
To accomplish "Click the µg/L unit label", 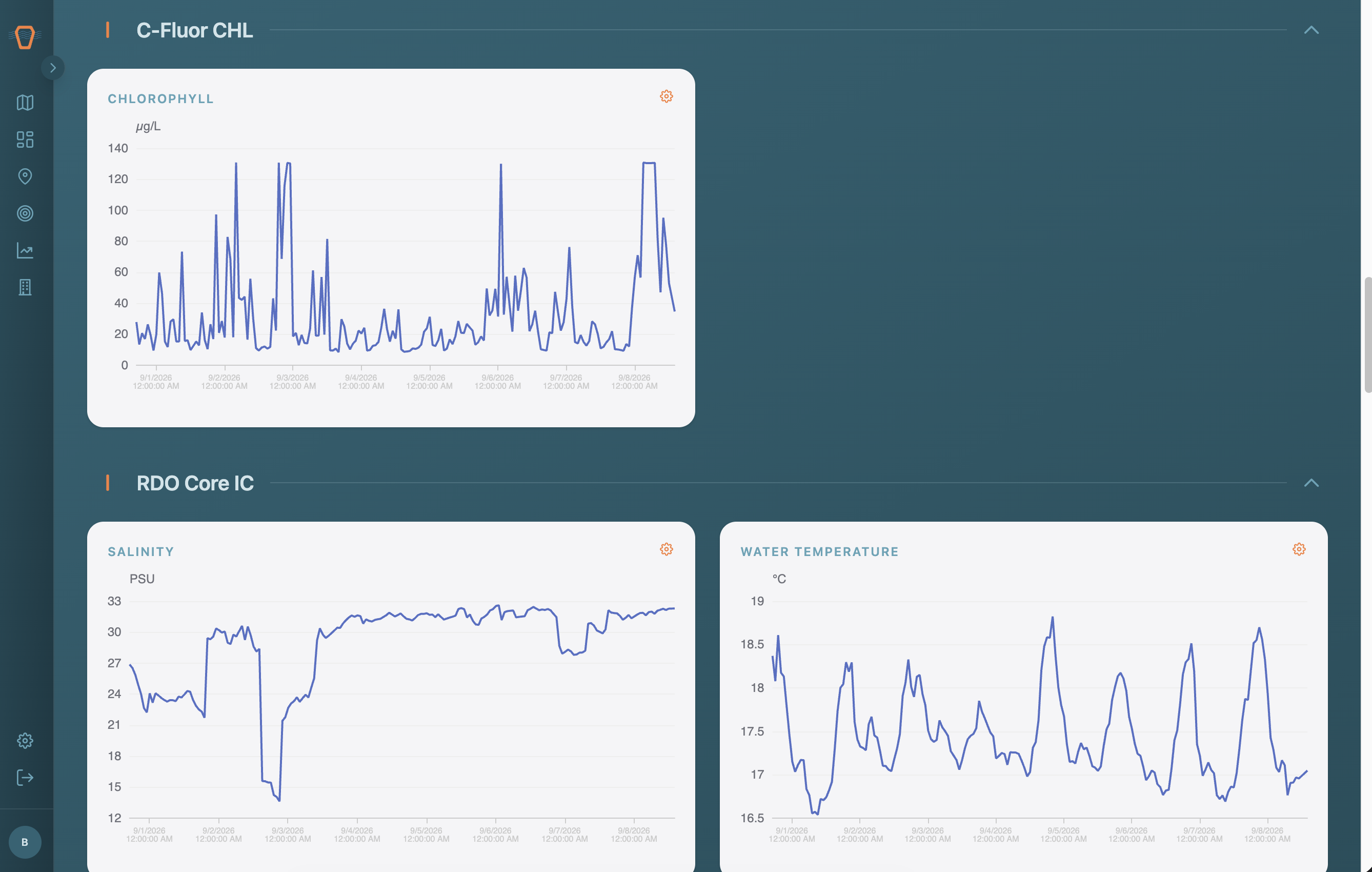I will coord(148,127).
